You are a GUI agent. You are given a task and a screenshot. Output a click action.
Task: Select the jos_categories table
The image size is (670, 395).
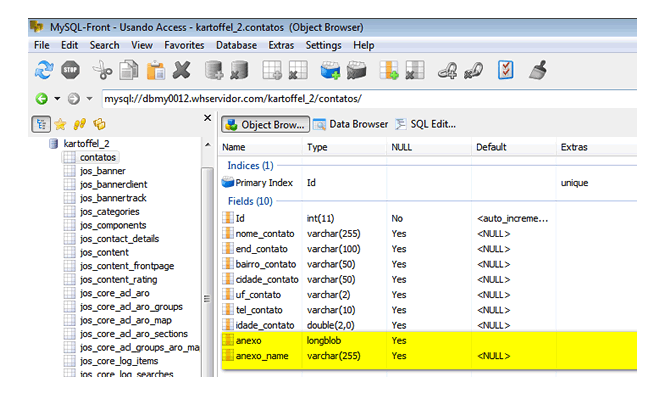point(109,212)
